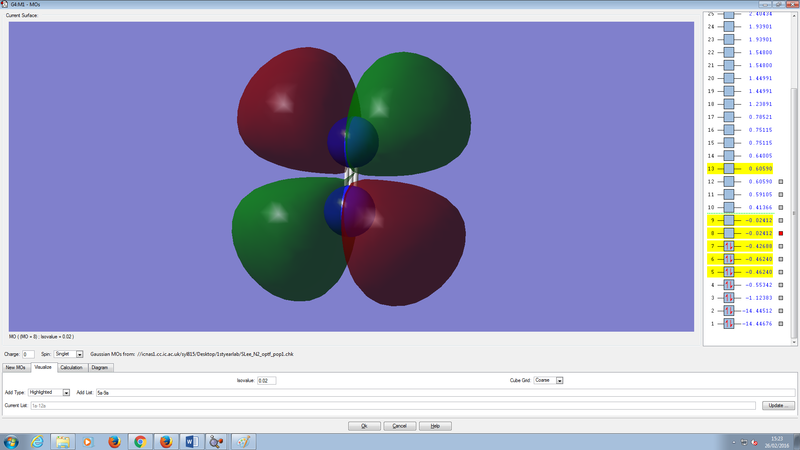Switch to the New MOs tab
The height and width of the screenshot is (450, 800).
pos(16,367)
